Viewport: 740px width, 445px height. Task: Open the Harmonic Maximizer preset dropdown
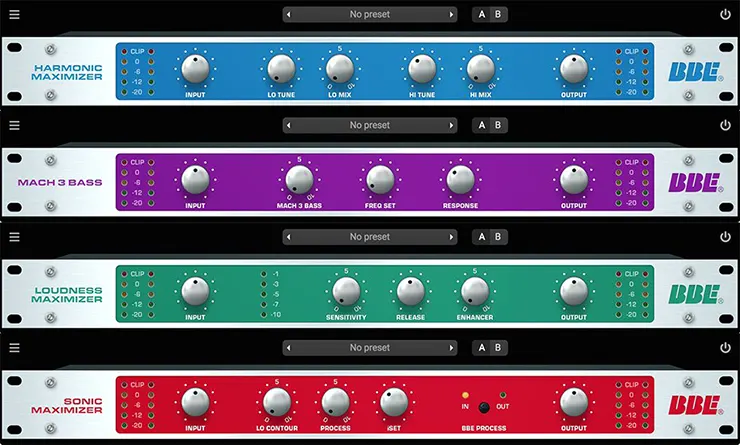(369, 15)
